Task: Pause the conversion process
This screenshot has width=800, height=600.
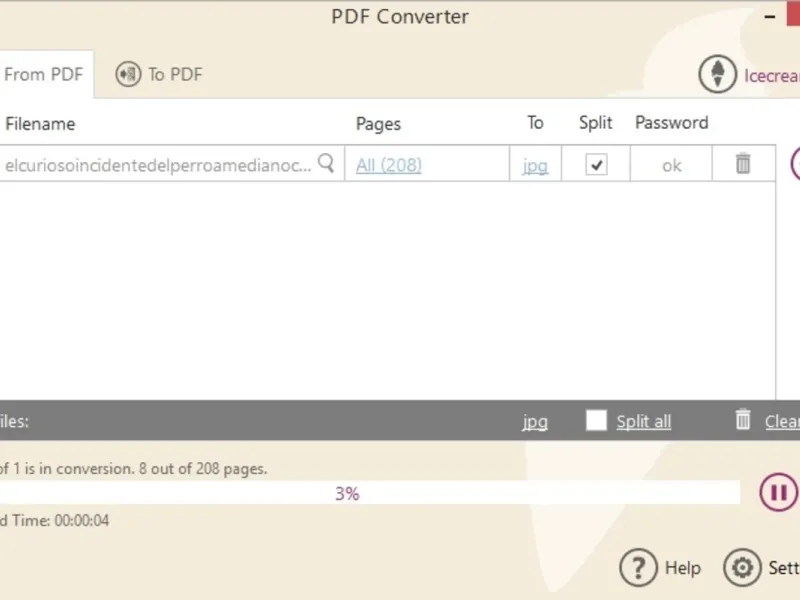Action: click(x=779, y=492)
